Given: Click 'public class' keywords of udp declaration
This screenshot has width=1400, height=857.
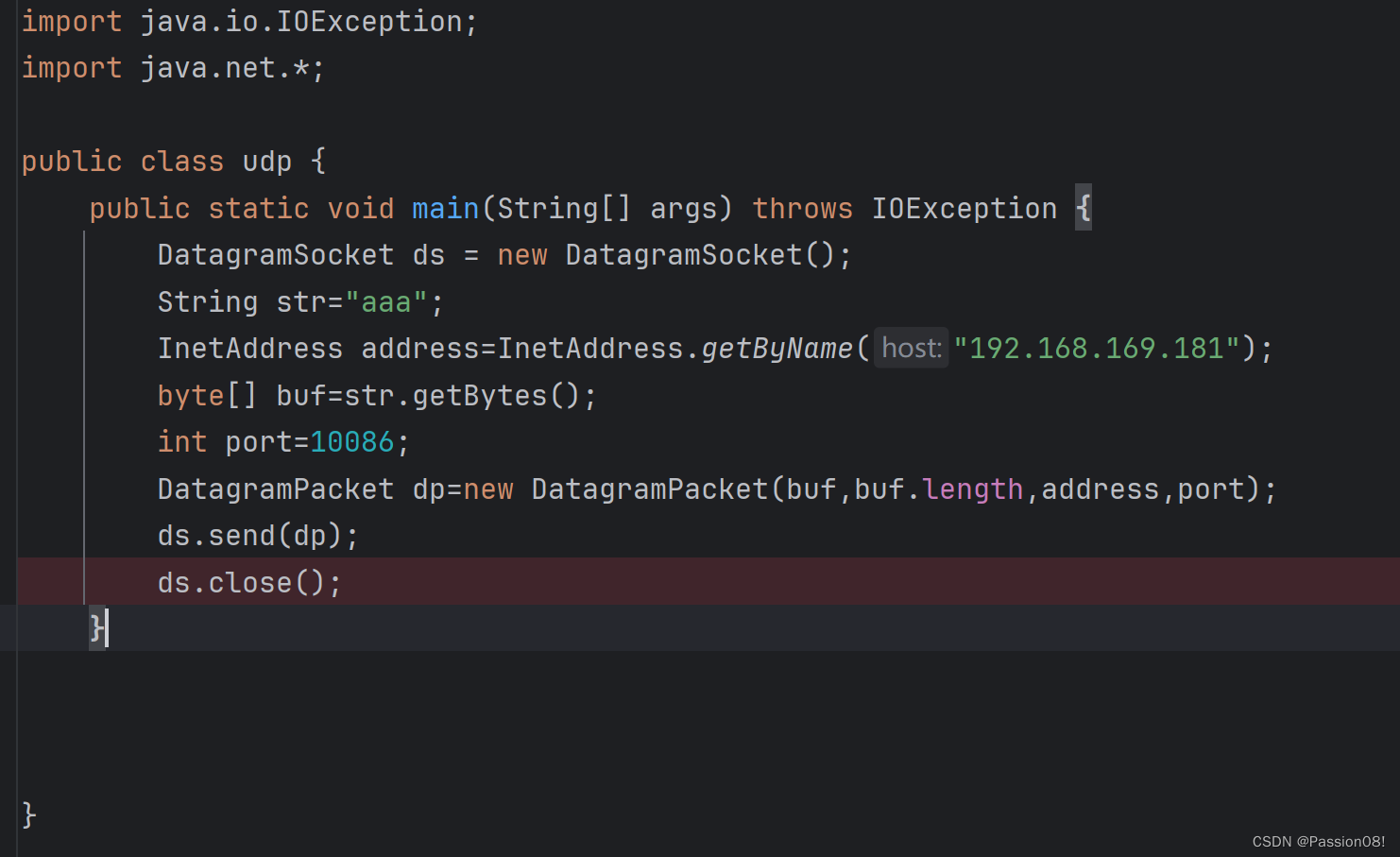Looking at the screenshot, I should pos(123,162).
